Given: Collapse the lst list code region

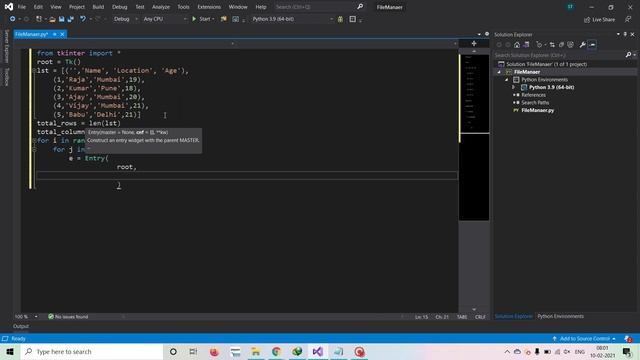Looking at the screenshot, I should (34, 71).
